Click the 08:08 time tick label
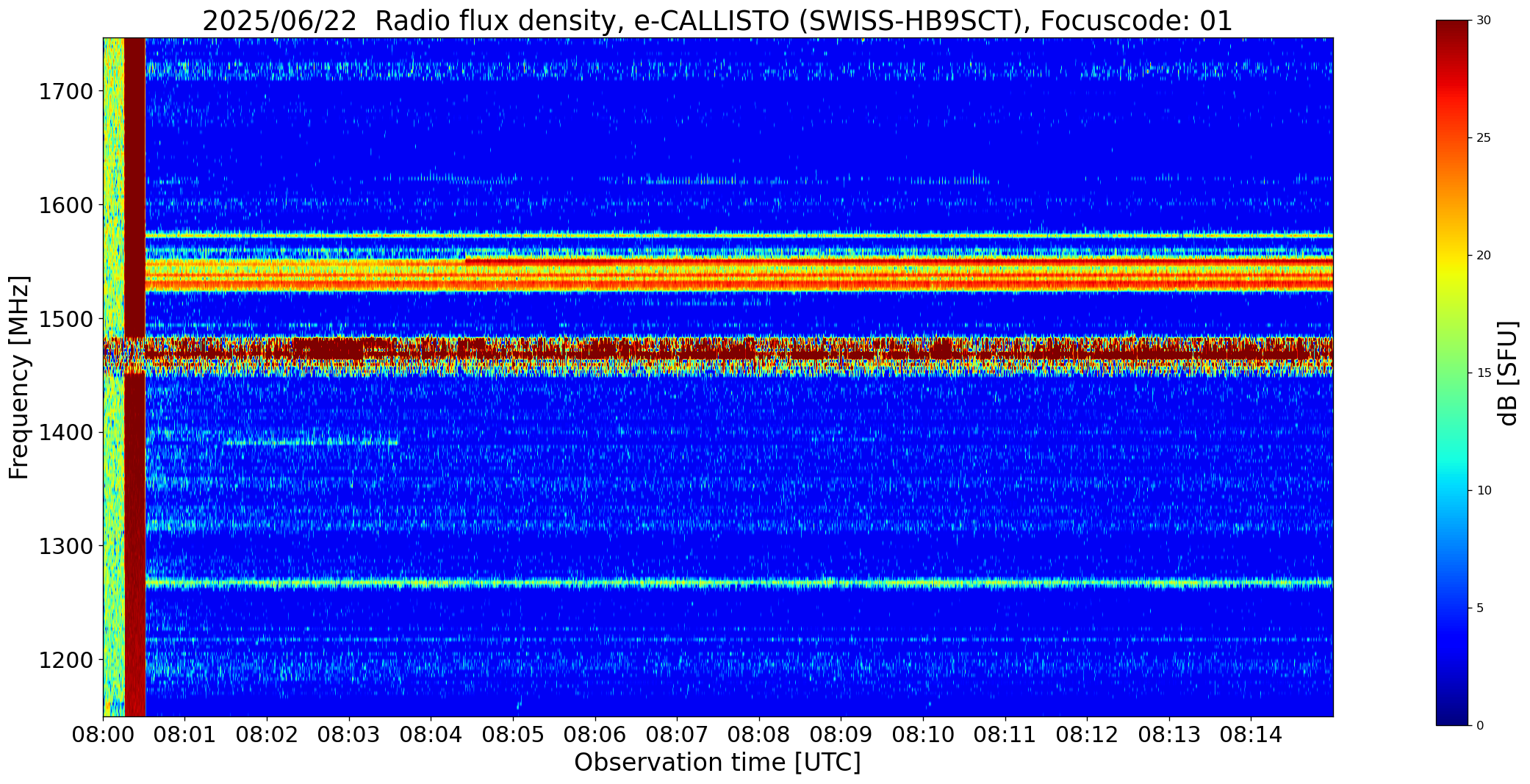This screenshot has width=1530, height=784. [x=759, y=735]
